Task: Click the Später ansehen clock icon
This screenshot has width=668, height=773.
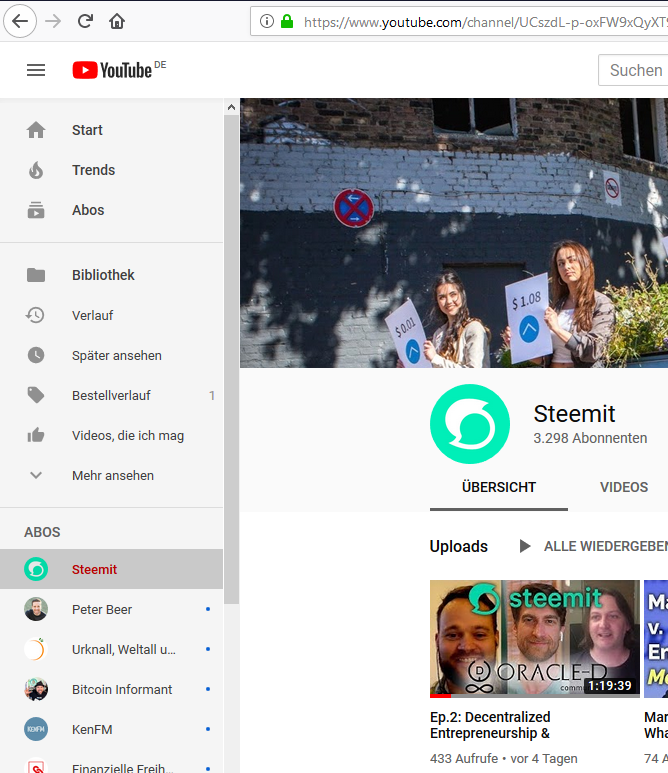Action: tap(36, 355)
